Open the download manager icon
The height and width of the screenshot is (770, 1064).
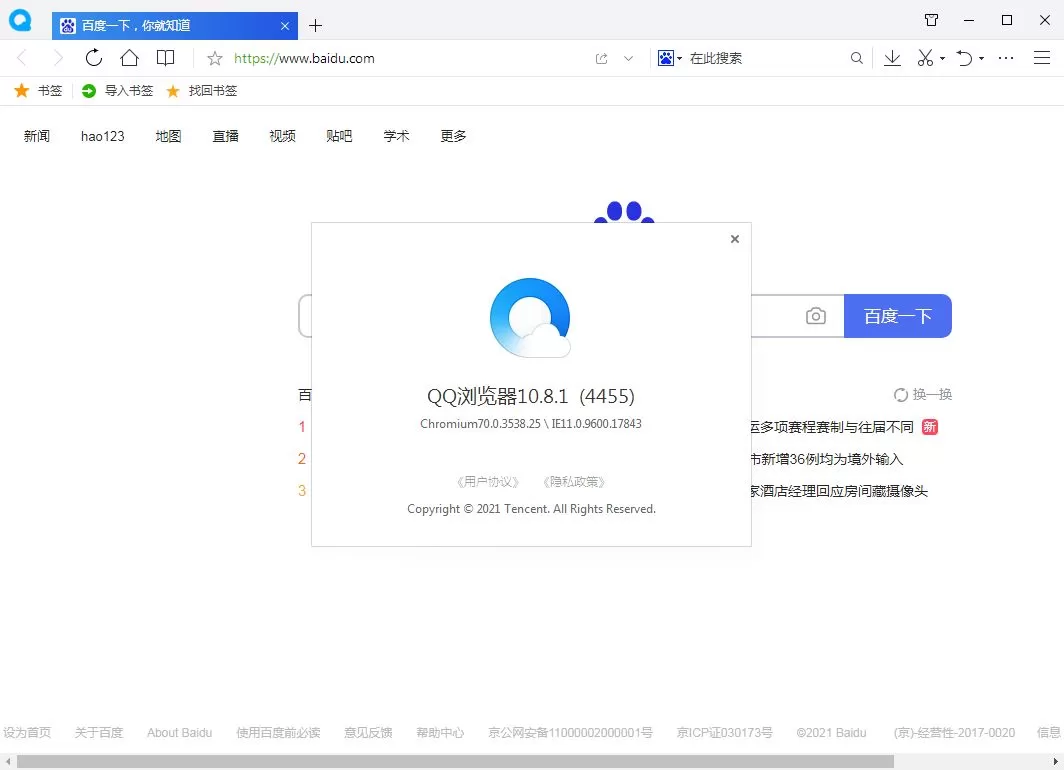tap(891, 58)
